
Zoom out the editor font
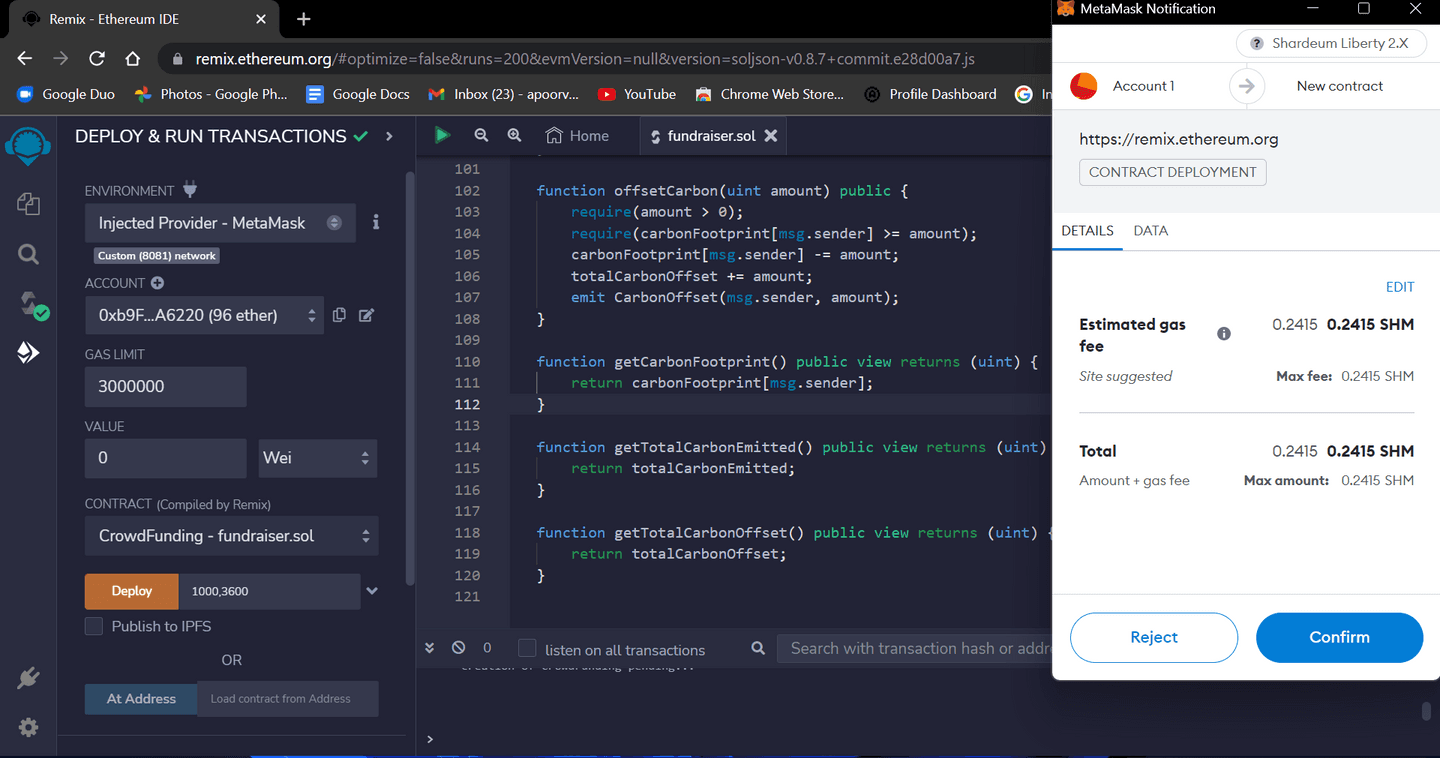pyautogui.click(x=481, y=135)
